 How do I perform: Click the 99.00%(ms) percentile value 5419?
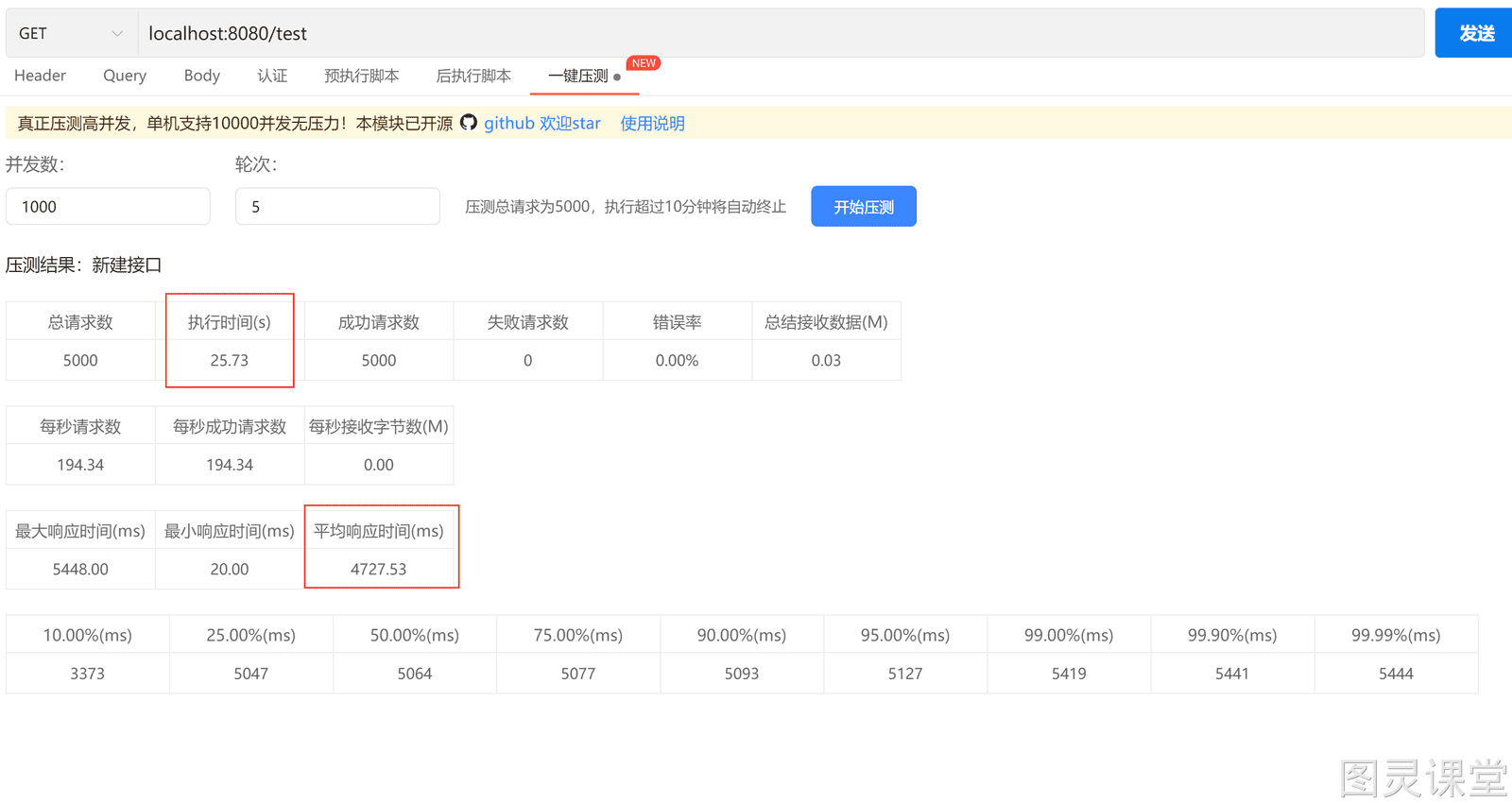[x=1069, y=674]
